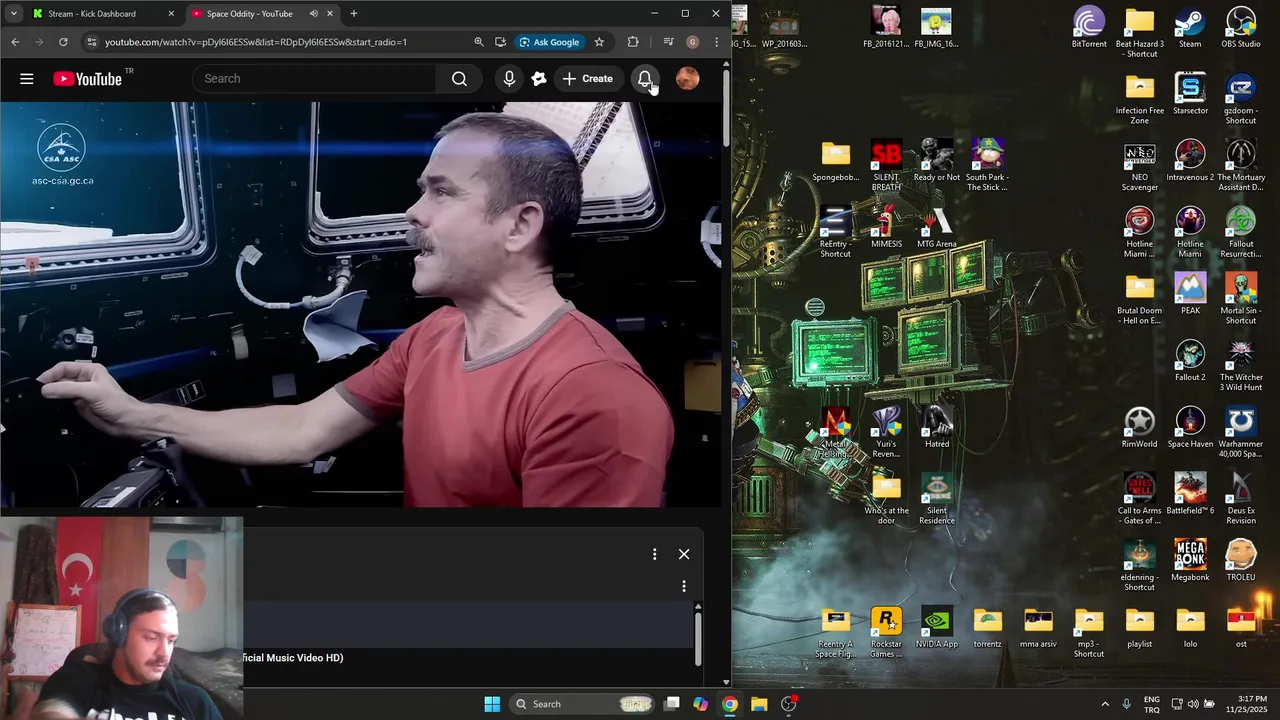Open YouTube notifications bell
This screenshot has height=720, width=1280.
point(645,79)
